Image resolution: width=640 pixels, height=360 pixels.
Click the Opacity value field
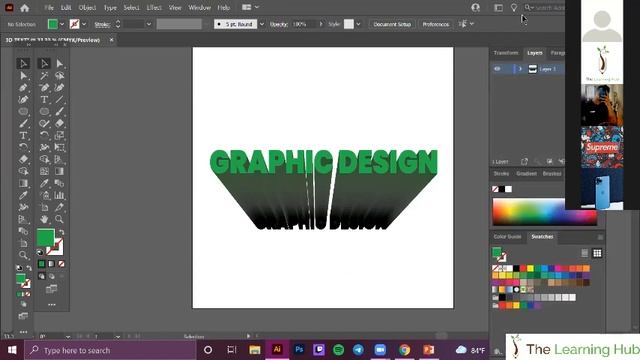304,24
